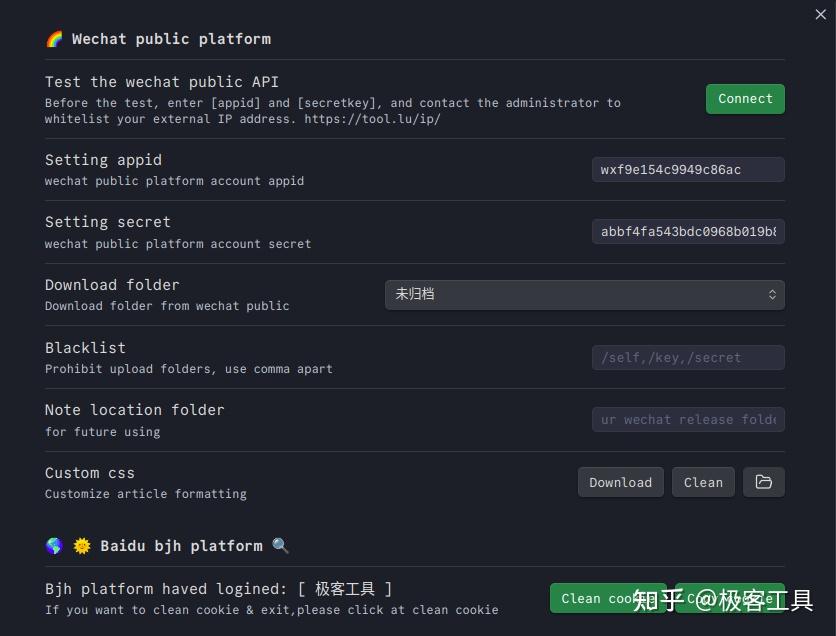This screenshot has height=636, width=836.
Task: Click the 'Note location folder' label
Action: pos(134,409)
